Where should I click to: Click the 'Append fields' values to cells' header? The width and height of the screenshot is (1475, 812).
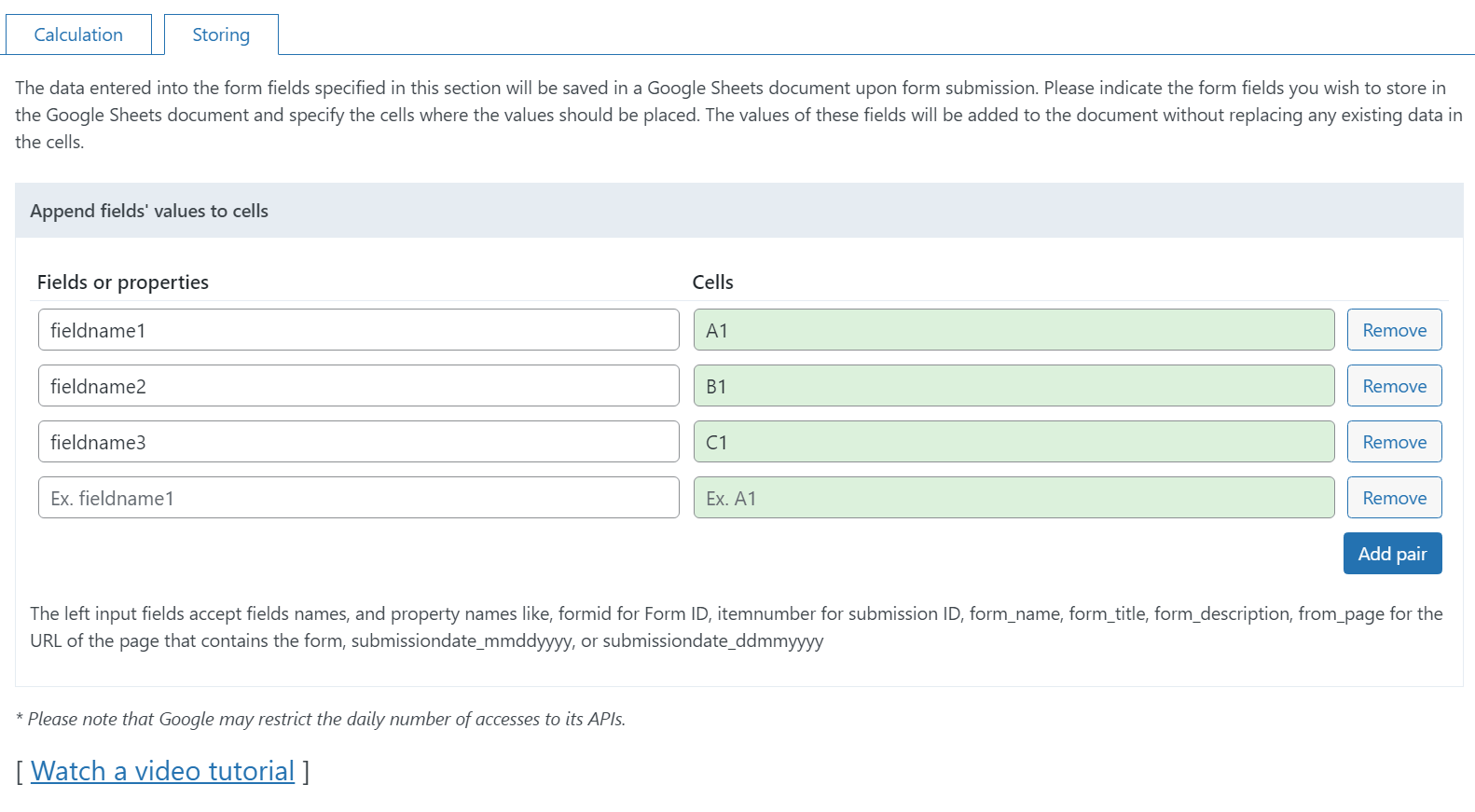click(149, 211)
